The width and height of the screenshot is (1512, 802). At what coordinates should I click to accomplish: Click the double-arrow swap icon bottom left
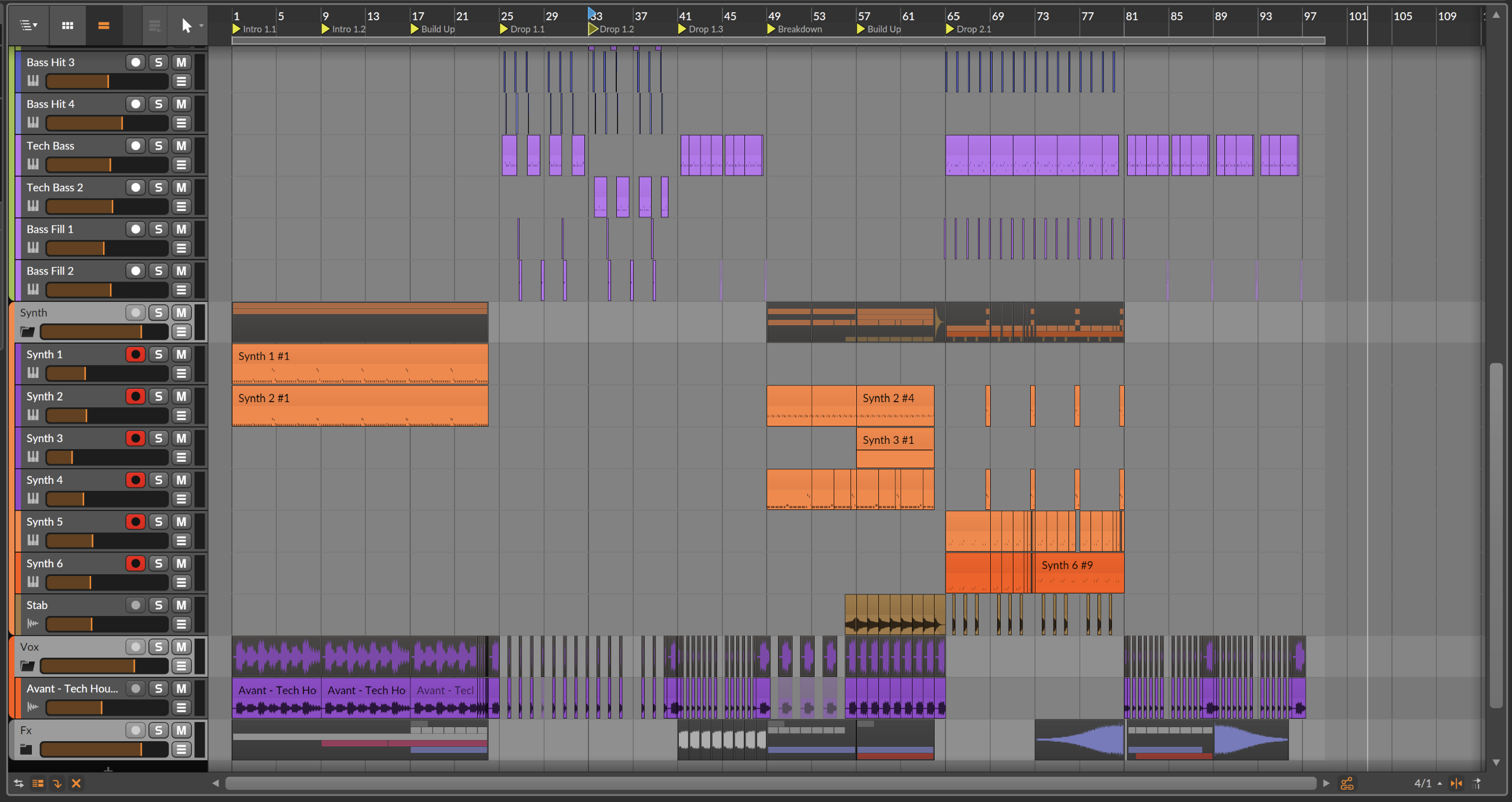[19, 783]
